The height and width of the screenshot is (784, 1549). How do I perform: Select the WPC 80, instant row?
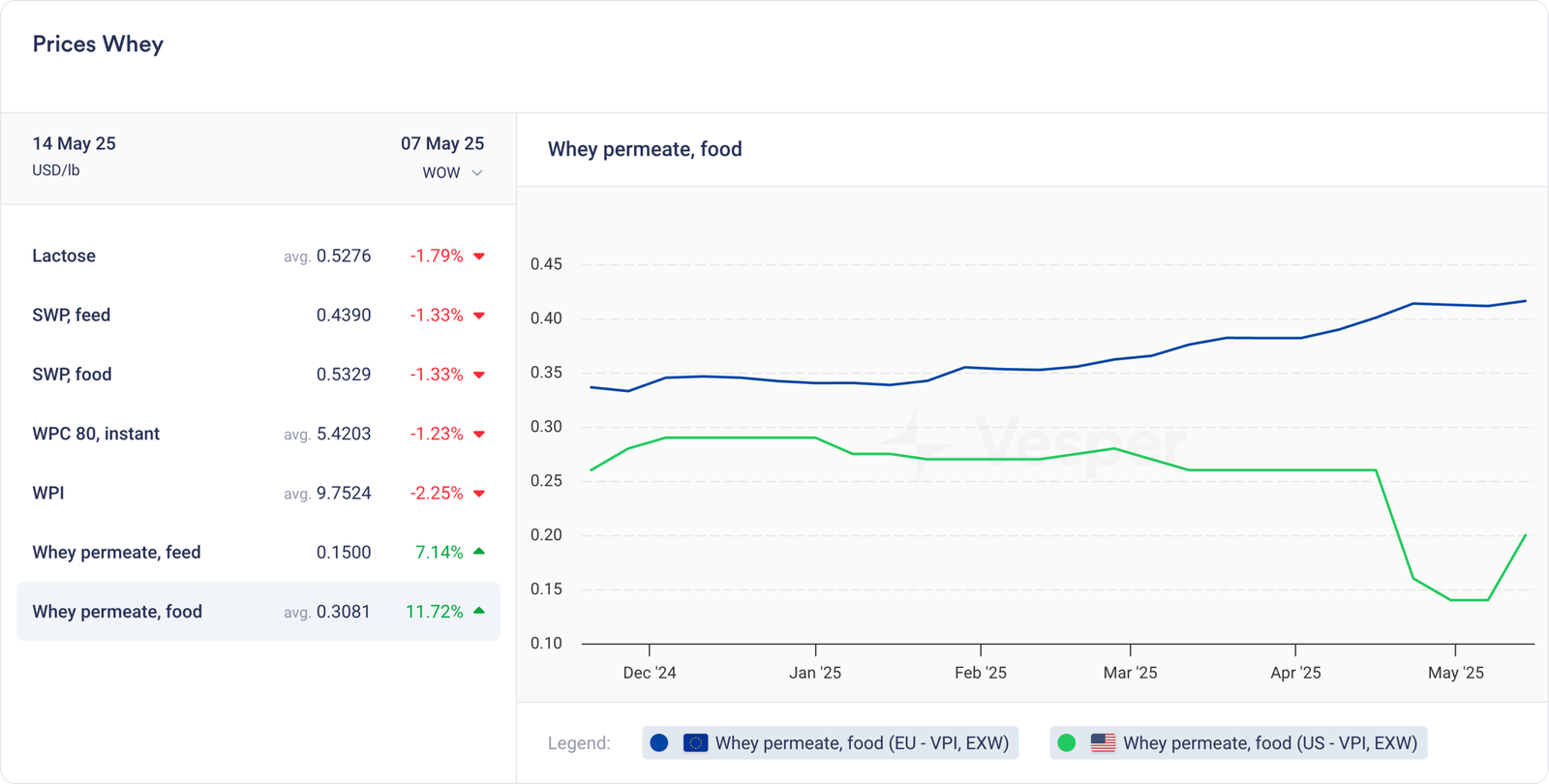click(x=258, y=435)
